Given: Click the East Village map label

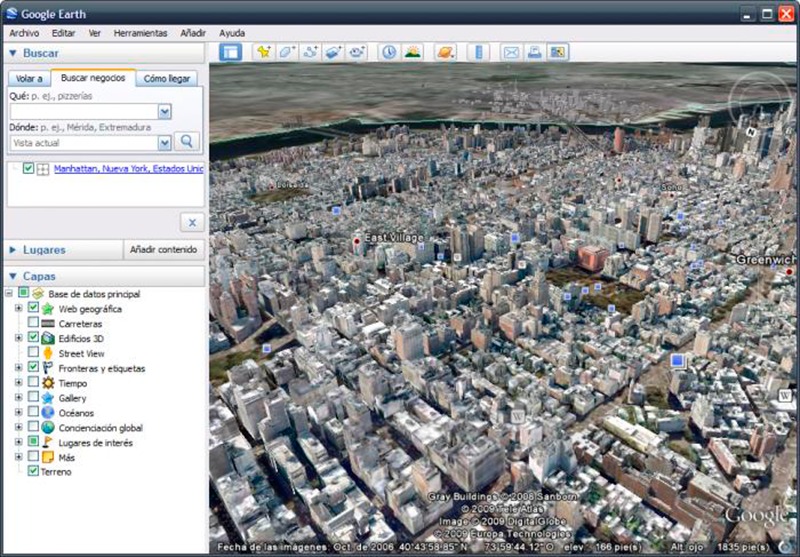Looking at the screenshot, I should (394, 238).
